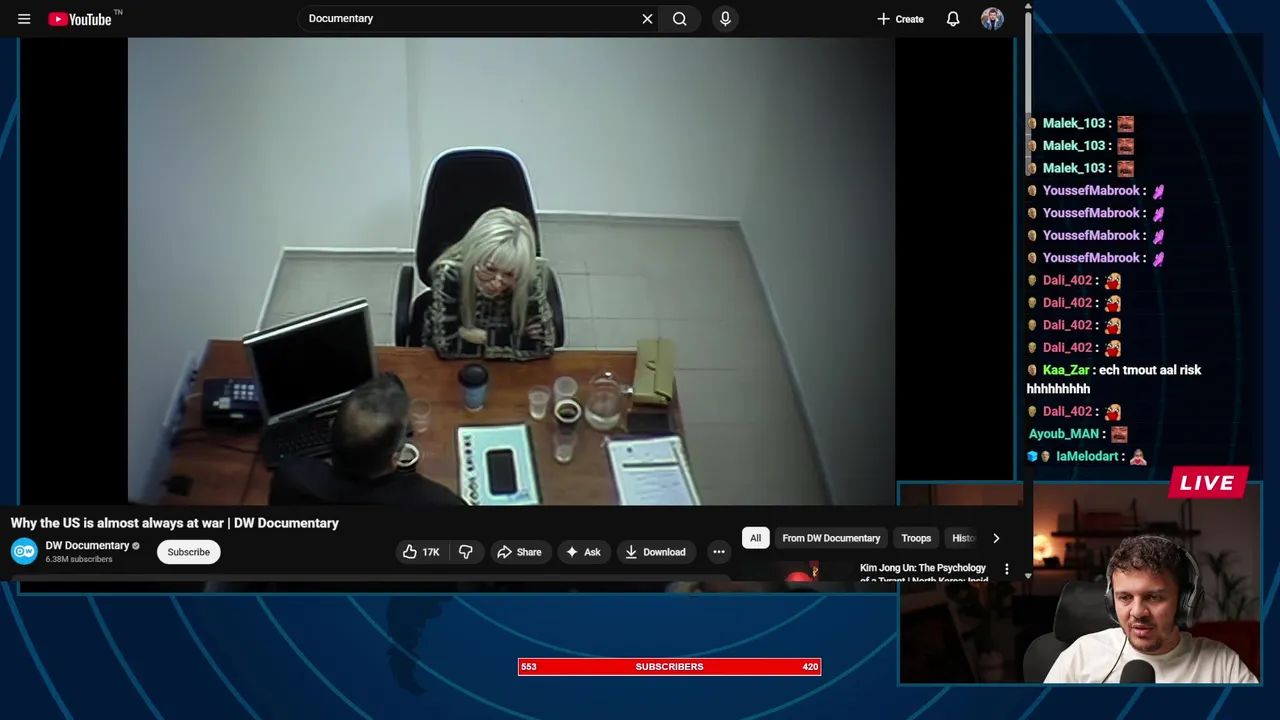The height and width of the screenshot is (720, 1280).
Task: Open Kim Jong Un video options menu
Action: coord(1006,569)
